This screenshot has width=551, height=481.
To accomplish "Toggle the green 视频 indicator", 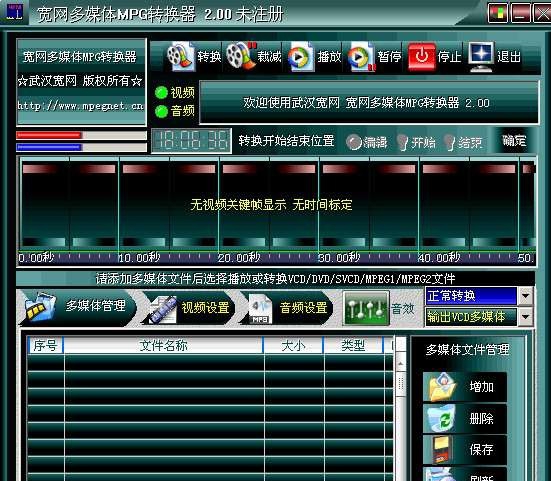I will 161,93.
